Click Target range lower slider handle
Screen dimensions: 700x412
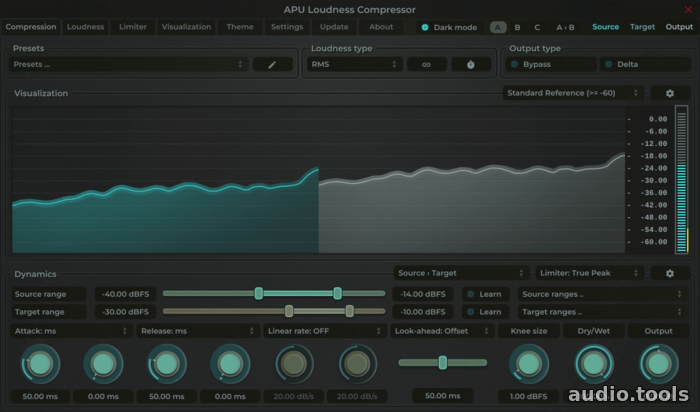coord(289,311)
